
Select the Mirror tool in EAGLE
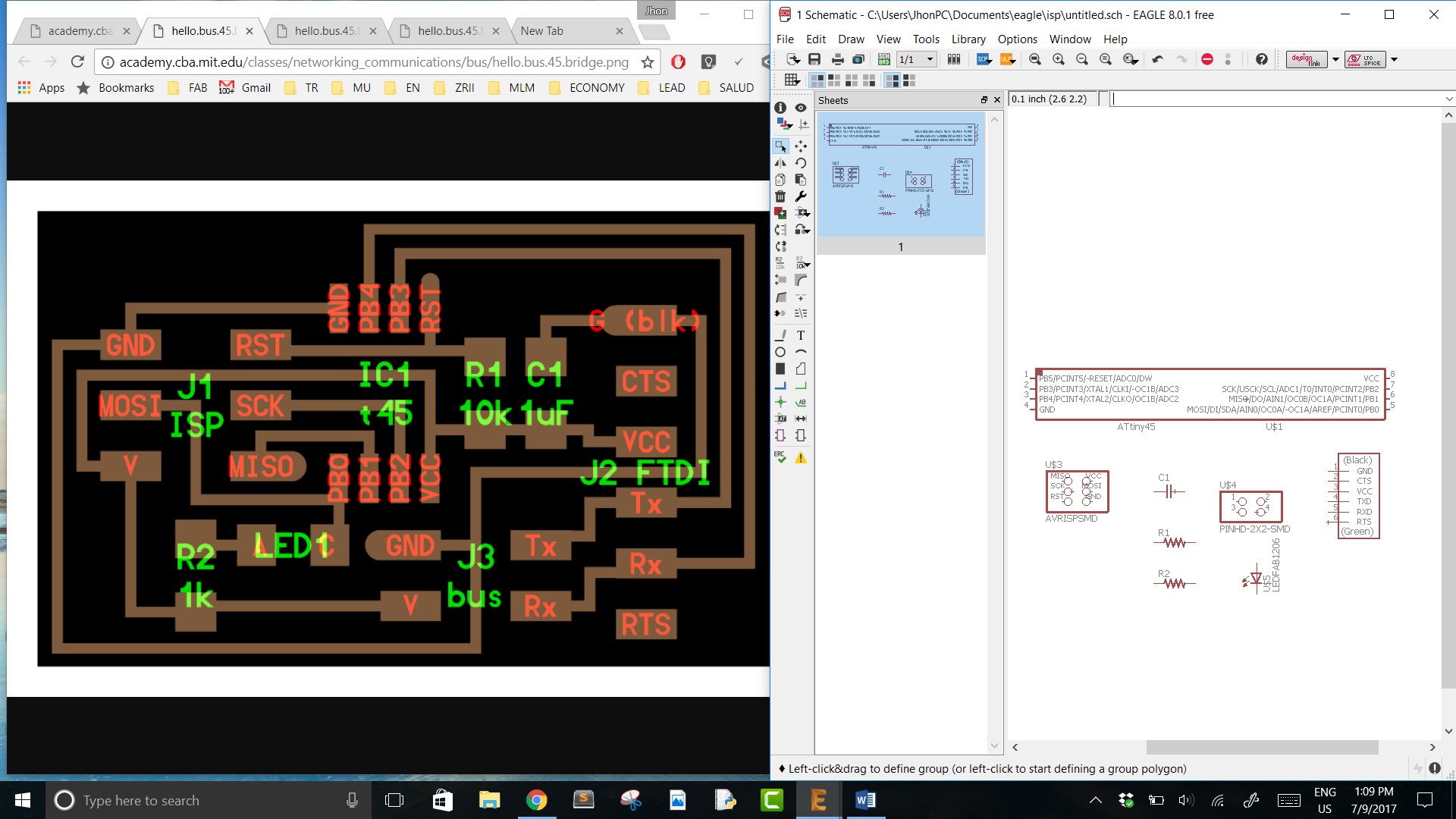coord(780,163)
